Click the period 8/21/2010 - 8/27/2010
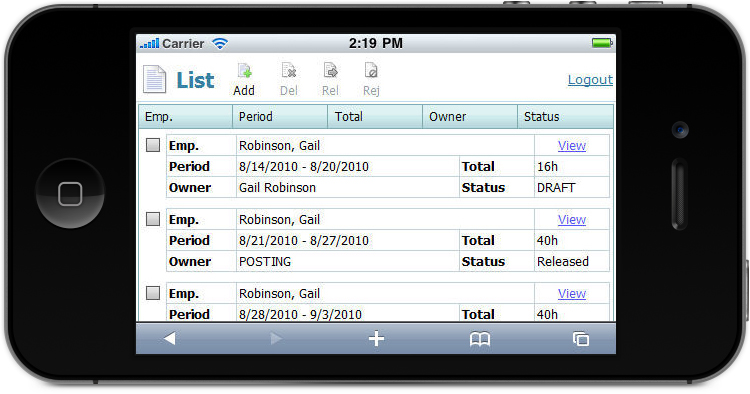The image size is (750, 394). click(x=304, y=241)
